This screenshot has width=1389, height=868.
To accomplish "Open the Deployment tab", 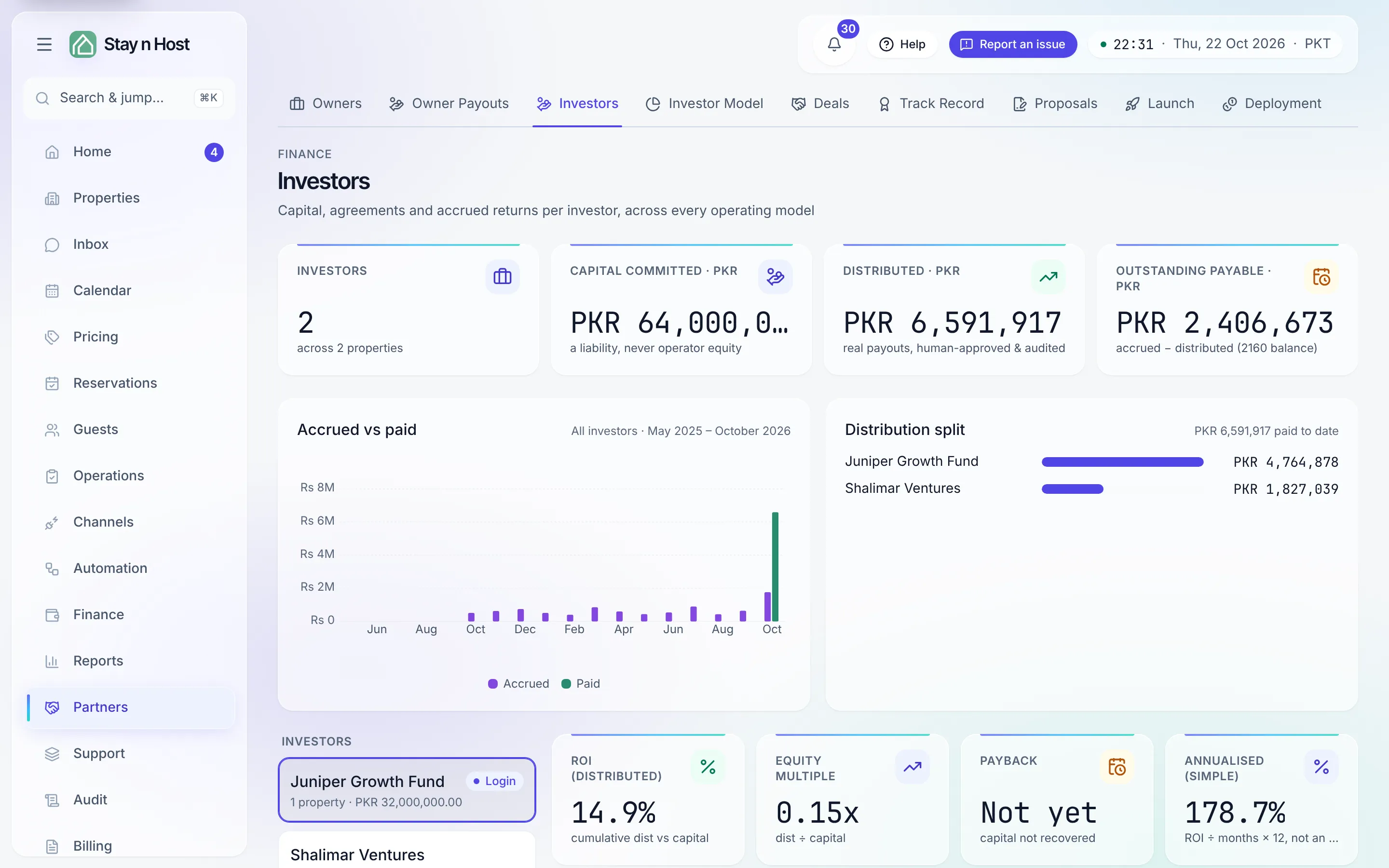I will point(1272,104).
